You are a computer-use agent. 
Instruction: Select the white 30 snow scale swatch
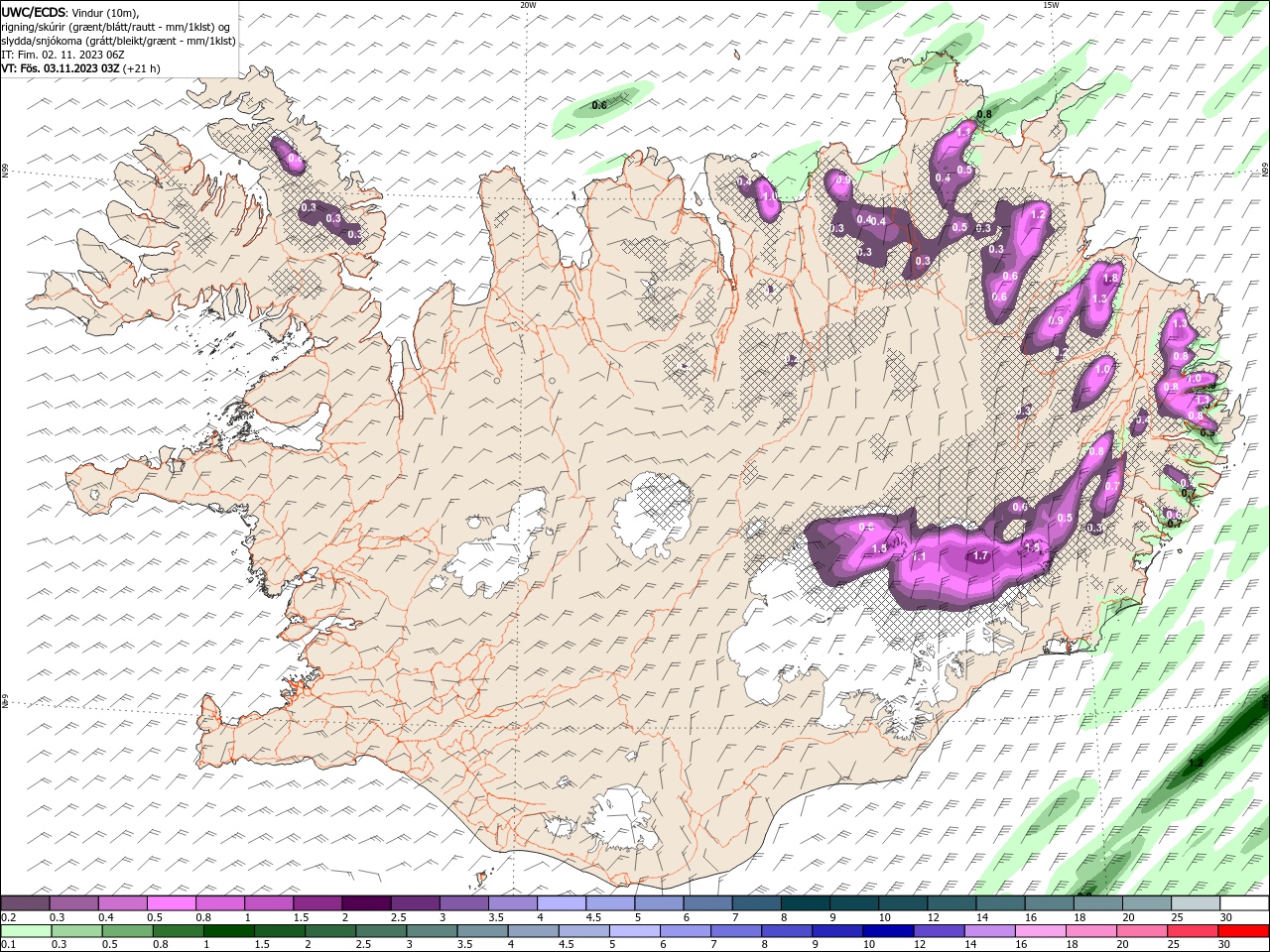pos(1244,903)
